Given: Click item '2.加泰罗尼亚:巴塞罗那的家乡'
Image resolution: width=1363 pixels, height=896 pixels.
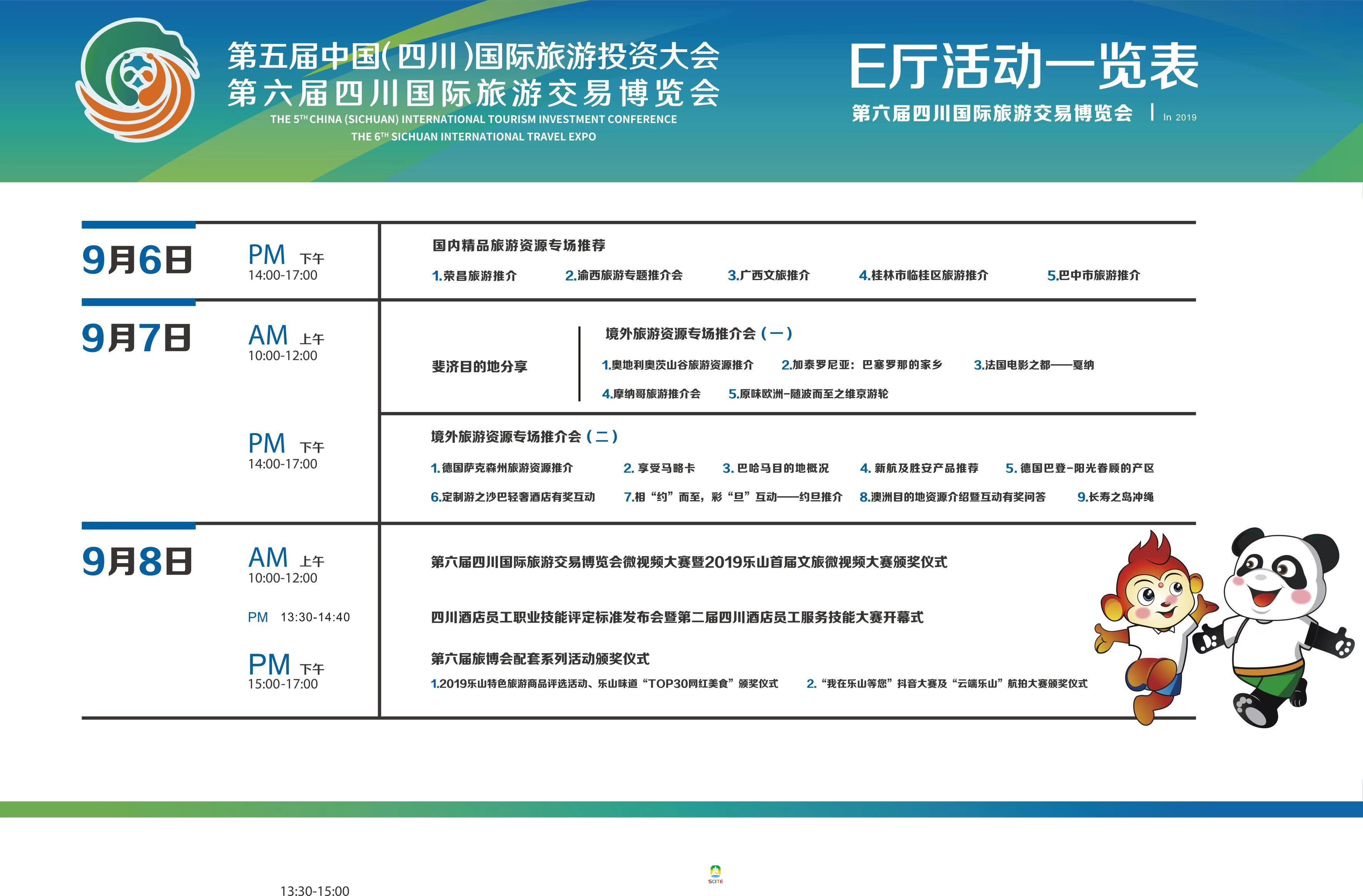Looking at the screenshot, I should pos(862,364).
